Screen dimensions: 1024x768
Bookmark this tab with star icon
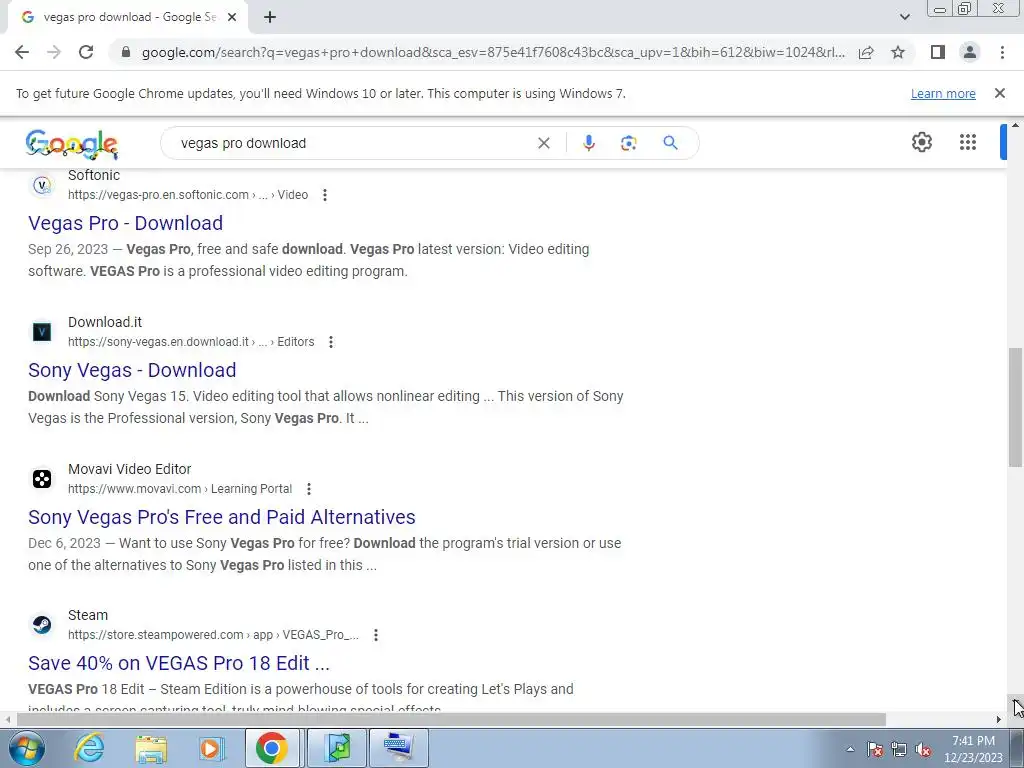click(898, 52)
